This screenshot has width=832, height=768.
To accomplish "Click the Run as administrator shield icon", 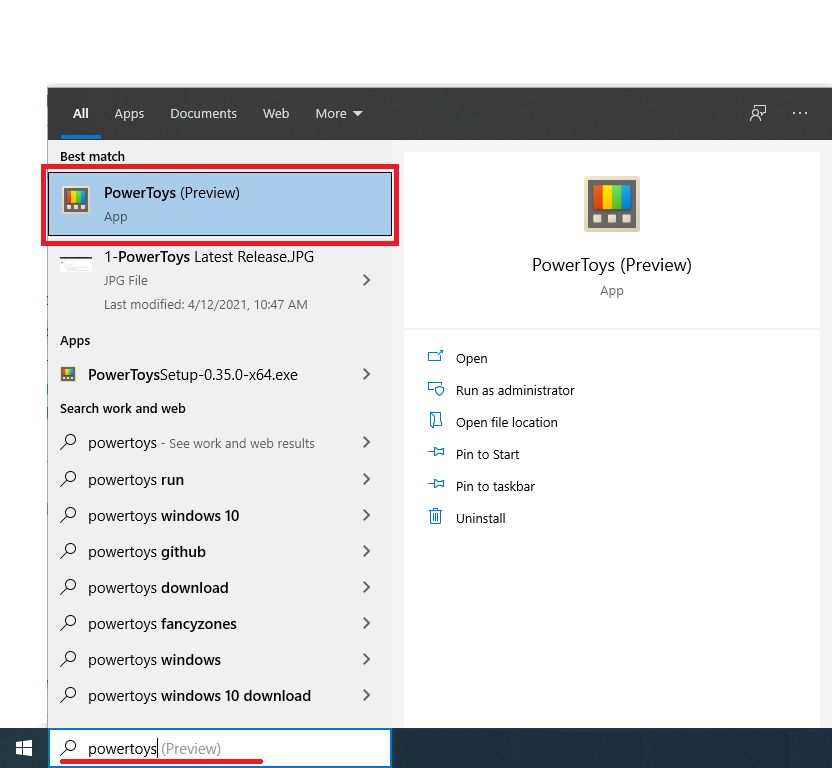I will pyautogui.click(x=436, y=389).
